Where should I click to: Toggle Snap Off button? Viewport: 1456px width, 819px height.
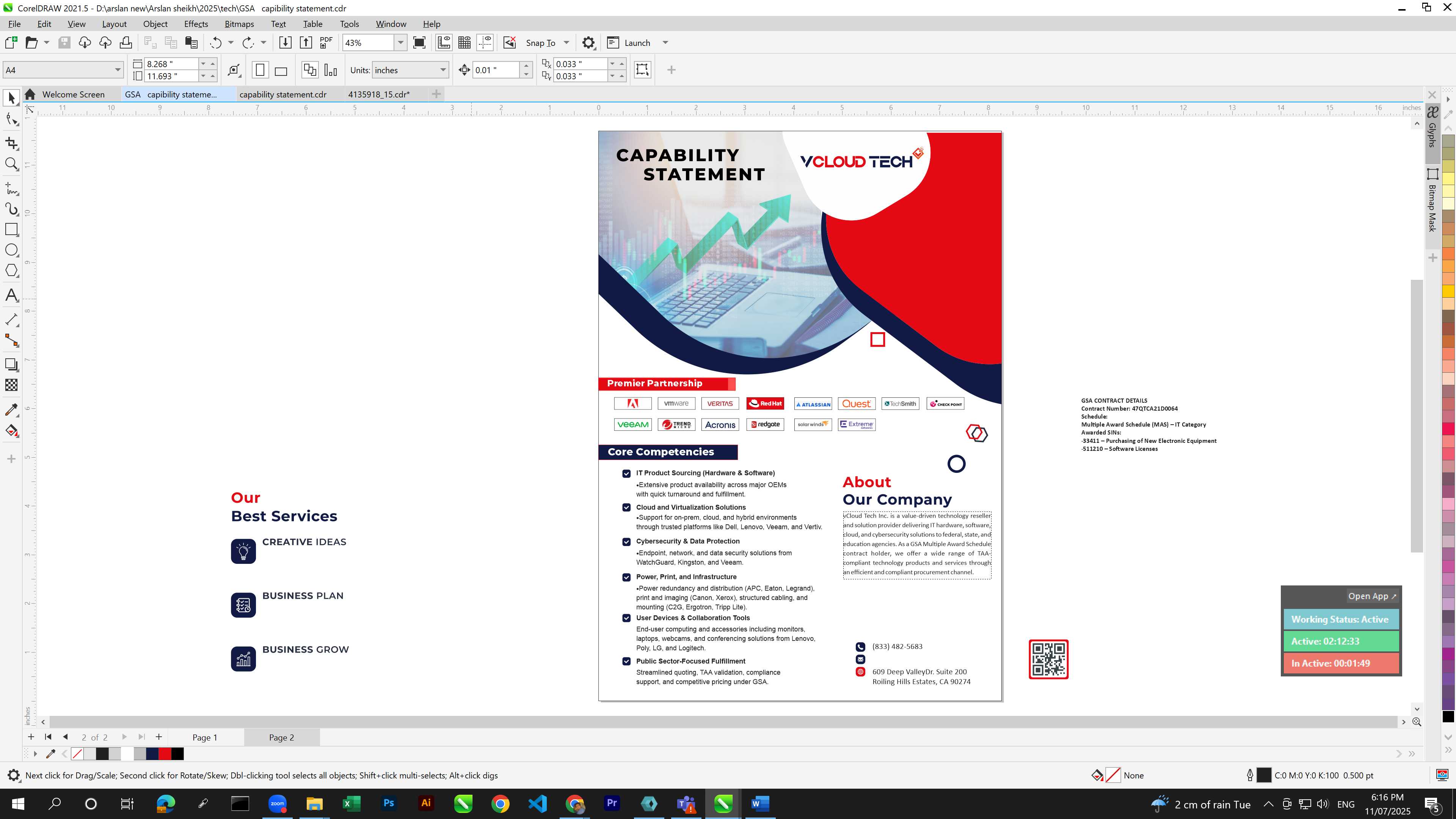pos(510,42)
